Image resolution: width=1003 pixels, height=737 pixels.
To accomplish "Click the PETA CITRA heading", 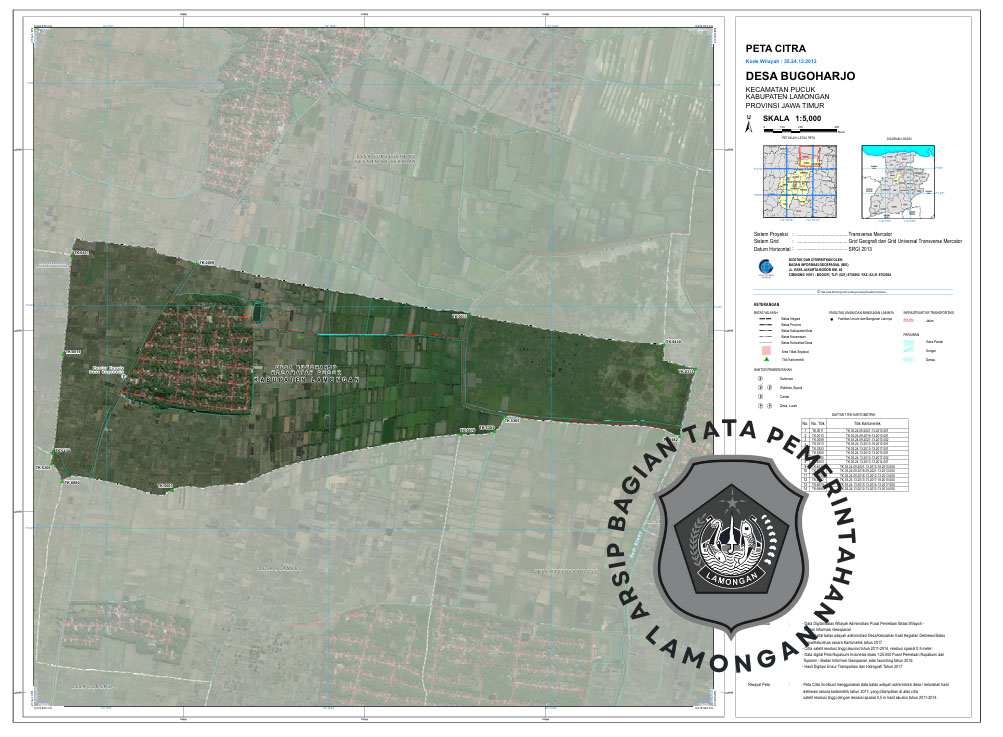I will (775, 47).
